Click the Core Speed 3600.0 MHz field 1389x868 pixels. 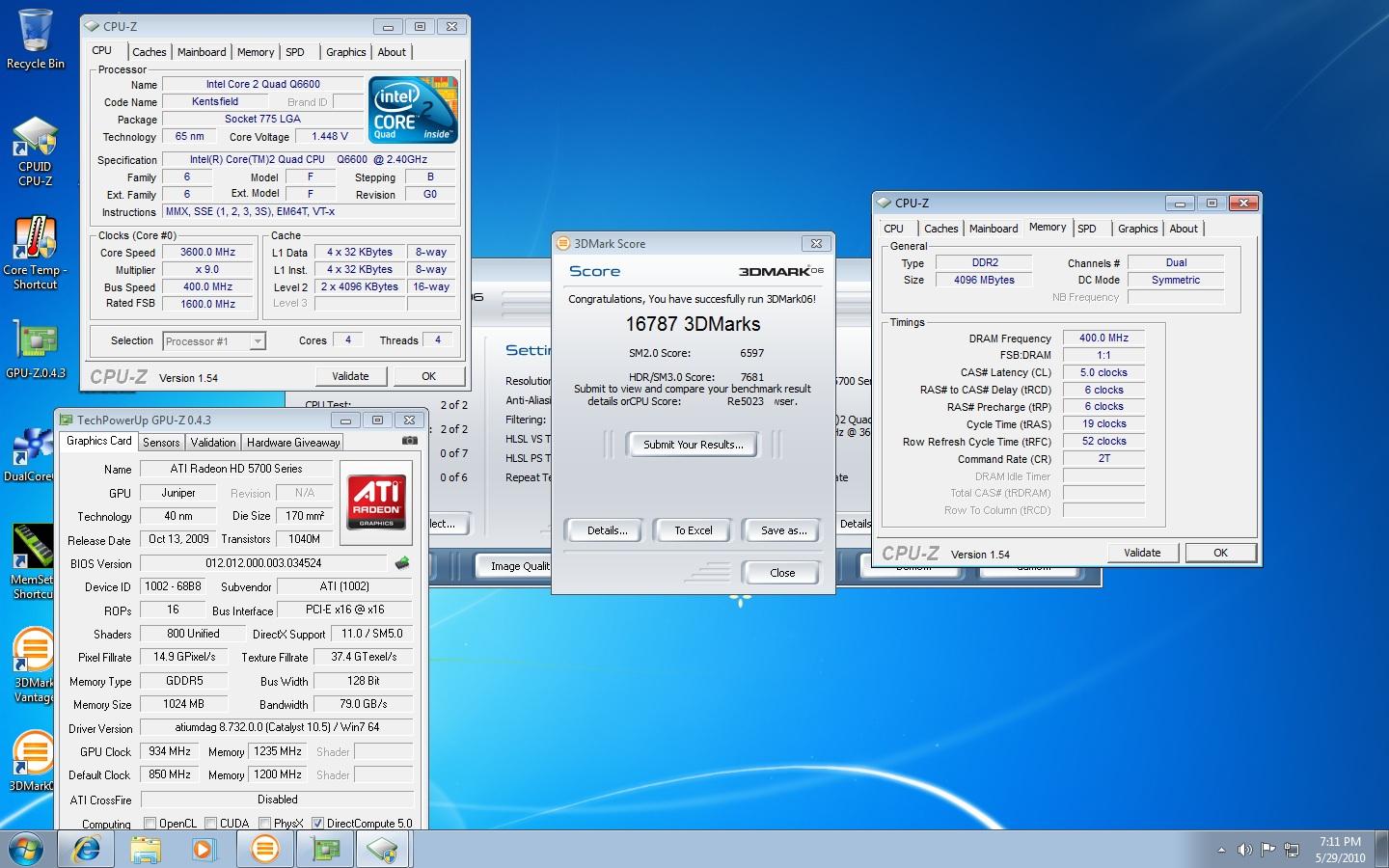207,252
